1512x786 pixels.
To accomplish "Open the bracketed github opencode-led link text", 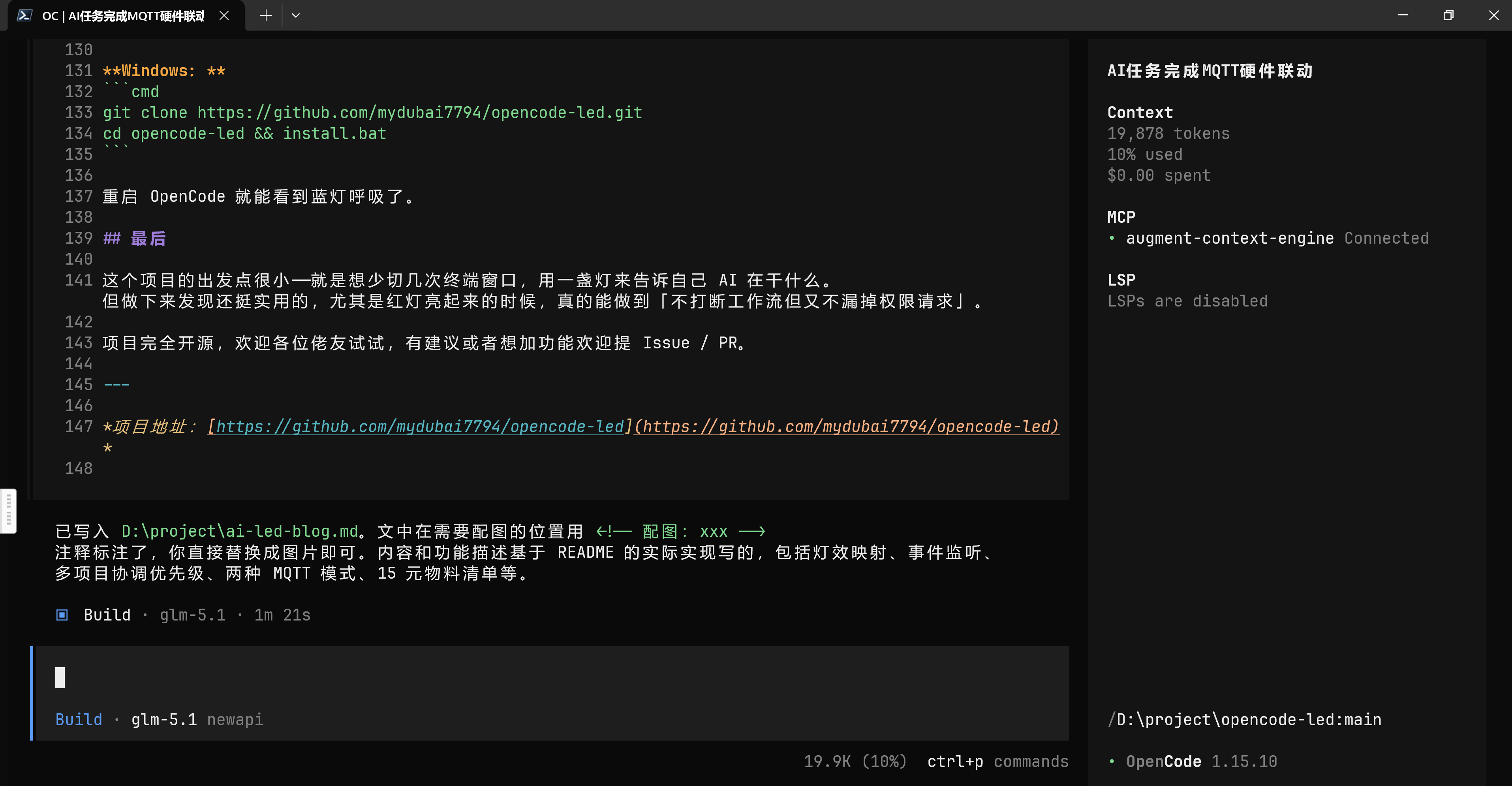I will pos(420,426).
